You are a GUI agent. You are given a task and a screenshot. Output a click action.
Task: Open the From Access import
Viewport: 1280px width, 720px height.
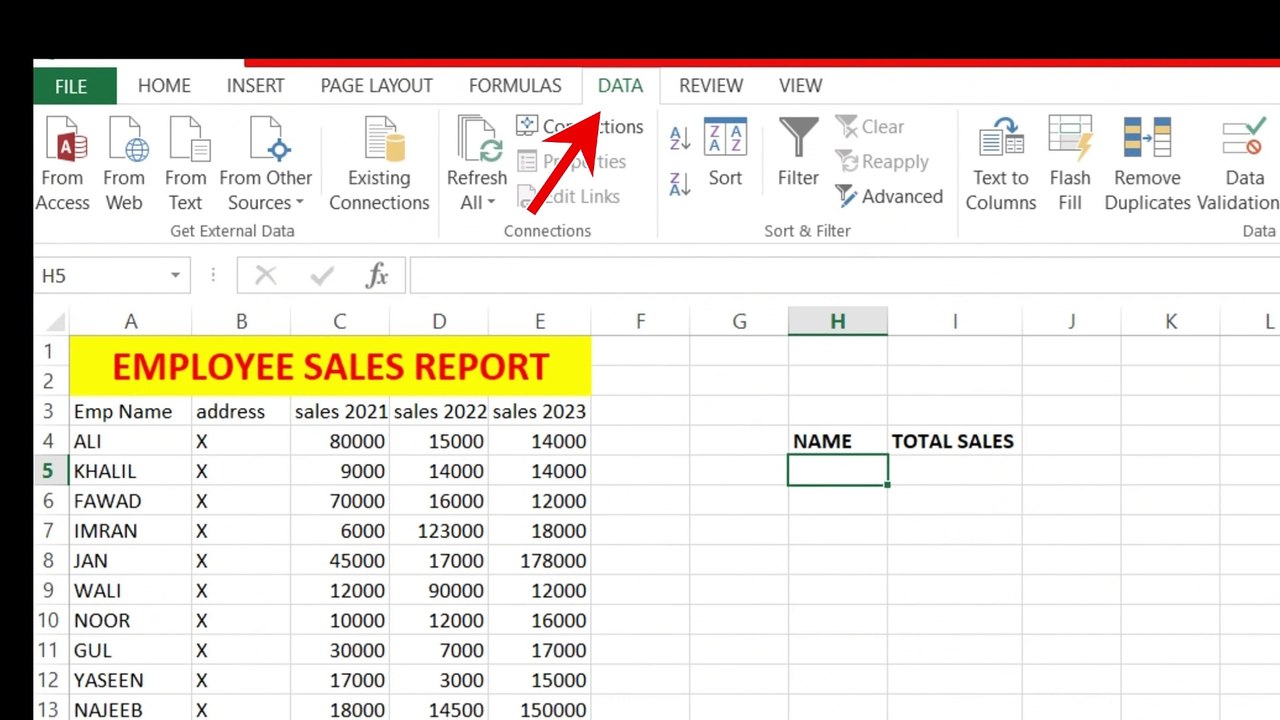(x=62, y=163)
